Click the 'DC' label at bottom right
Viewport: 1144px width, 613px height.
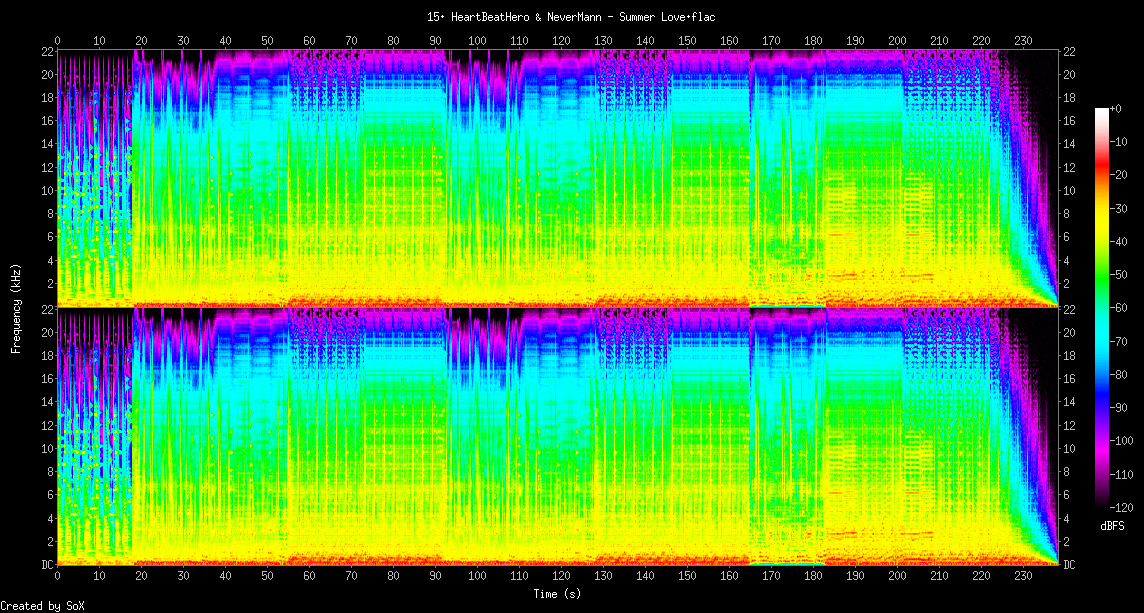tap(1069, 565)
